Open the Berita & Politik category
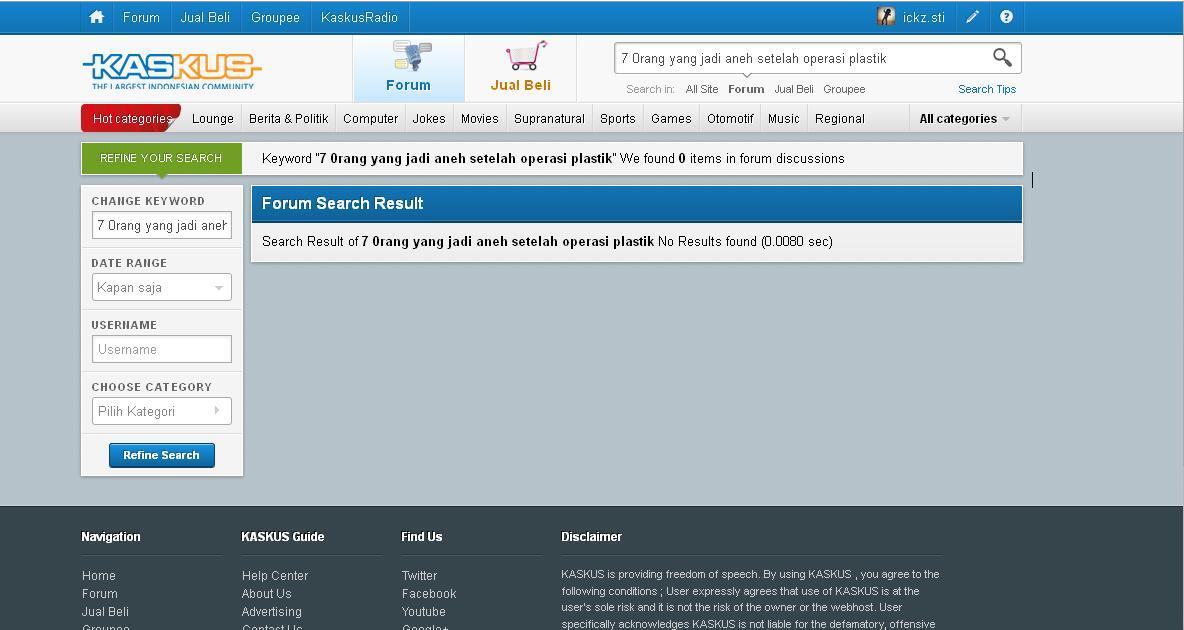The height and width of the screenshot is (630, 1184). click(288, 119)
